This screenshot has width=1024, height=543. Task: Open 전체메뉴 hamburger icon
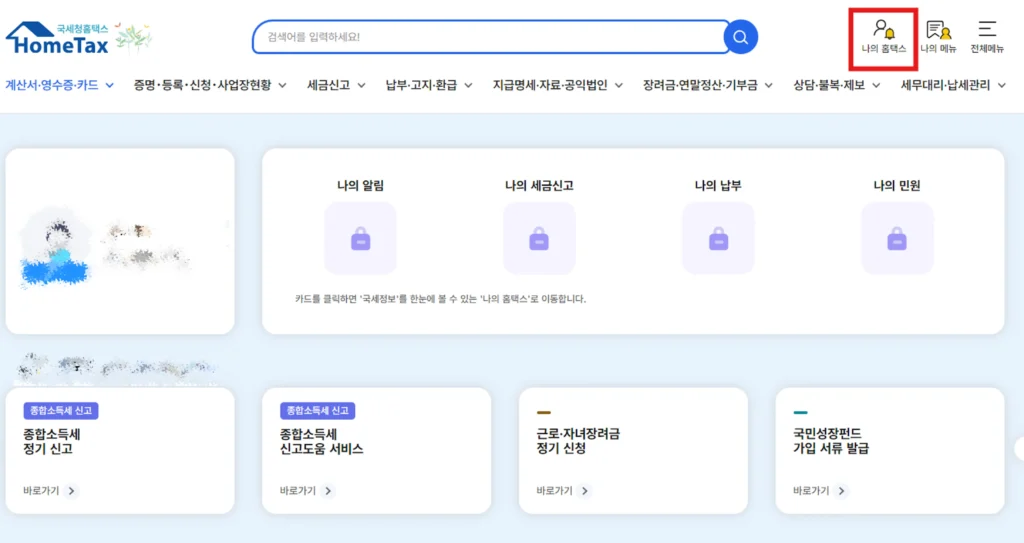[987, 37]
